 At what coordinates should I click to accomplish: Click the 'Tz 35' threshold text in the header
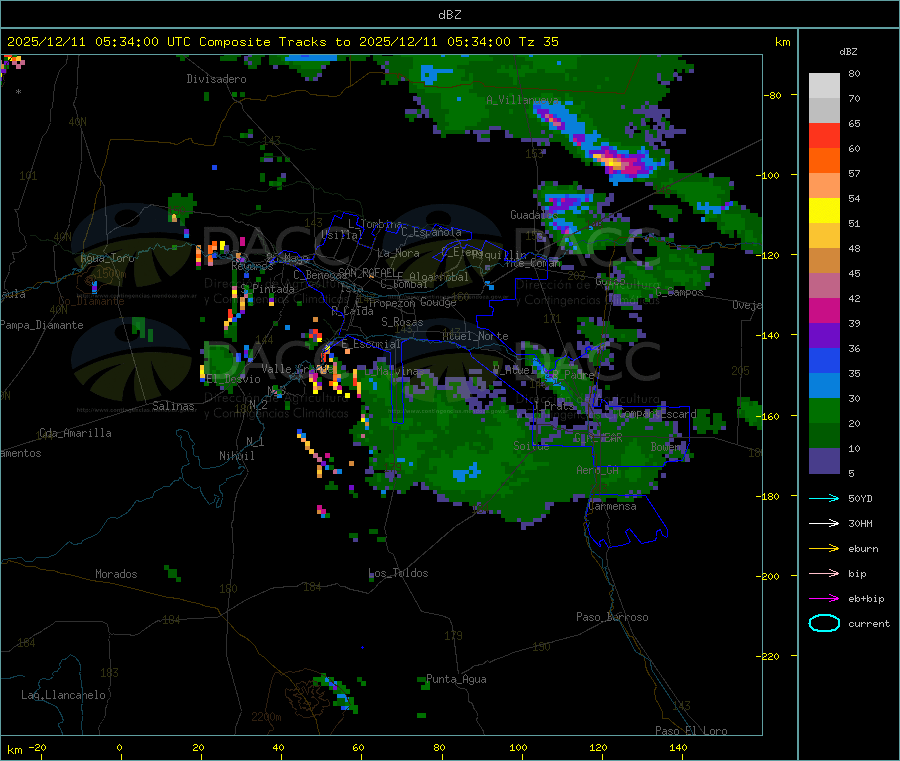538,42
